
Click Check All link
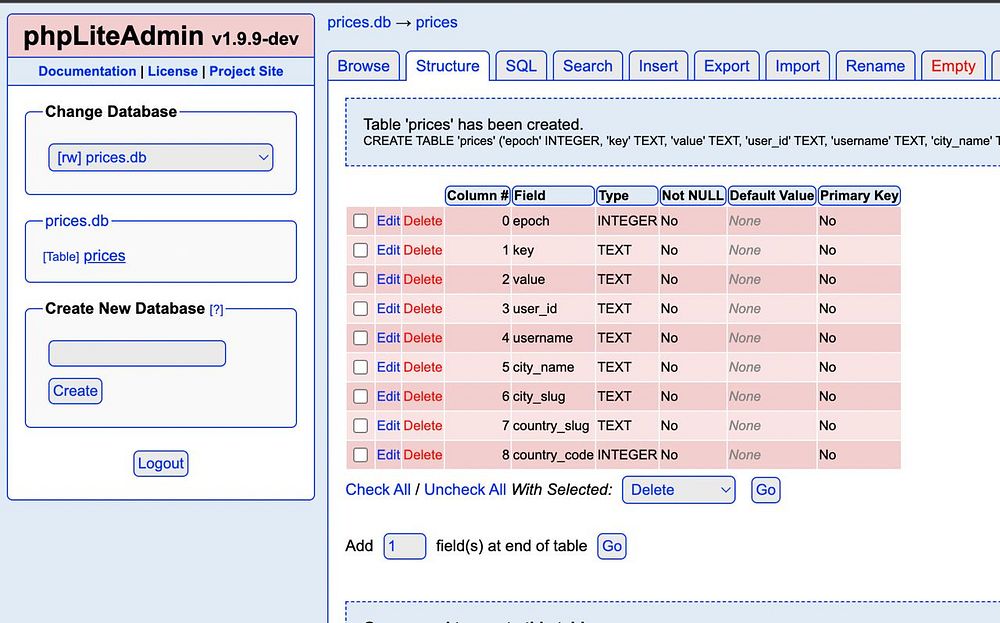point(378,490)
